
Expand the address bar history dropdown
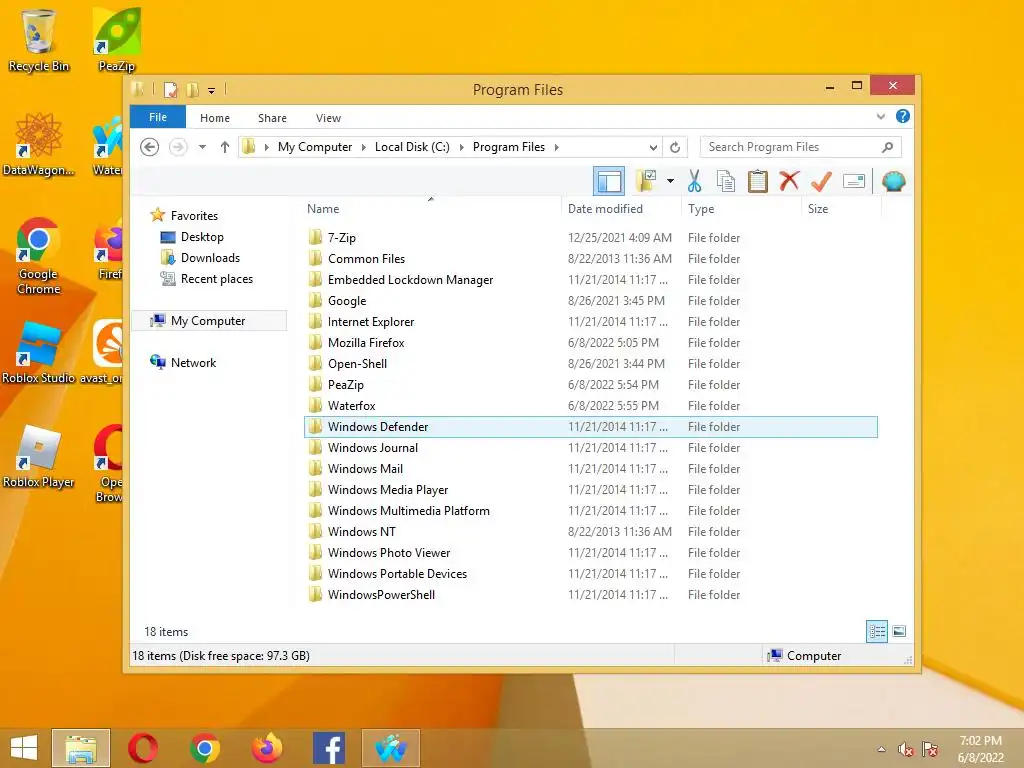coord(652,147)
